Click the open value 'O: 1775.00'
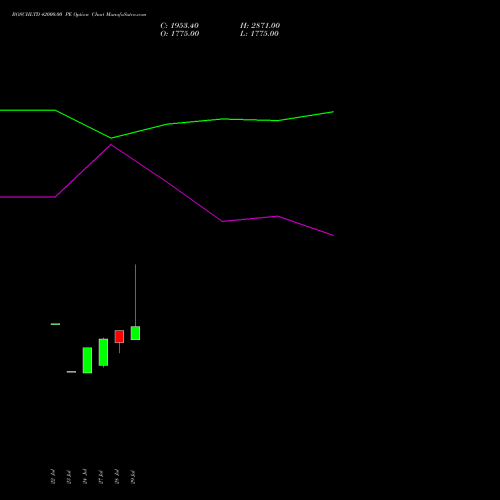Screen dimensions: 500x500 (x=180, y=34)
